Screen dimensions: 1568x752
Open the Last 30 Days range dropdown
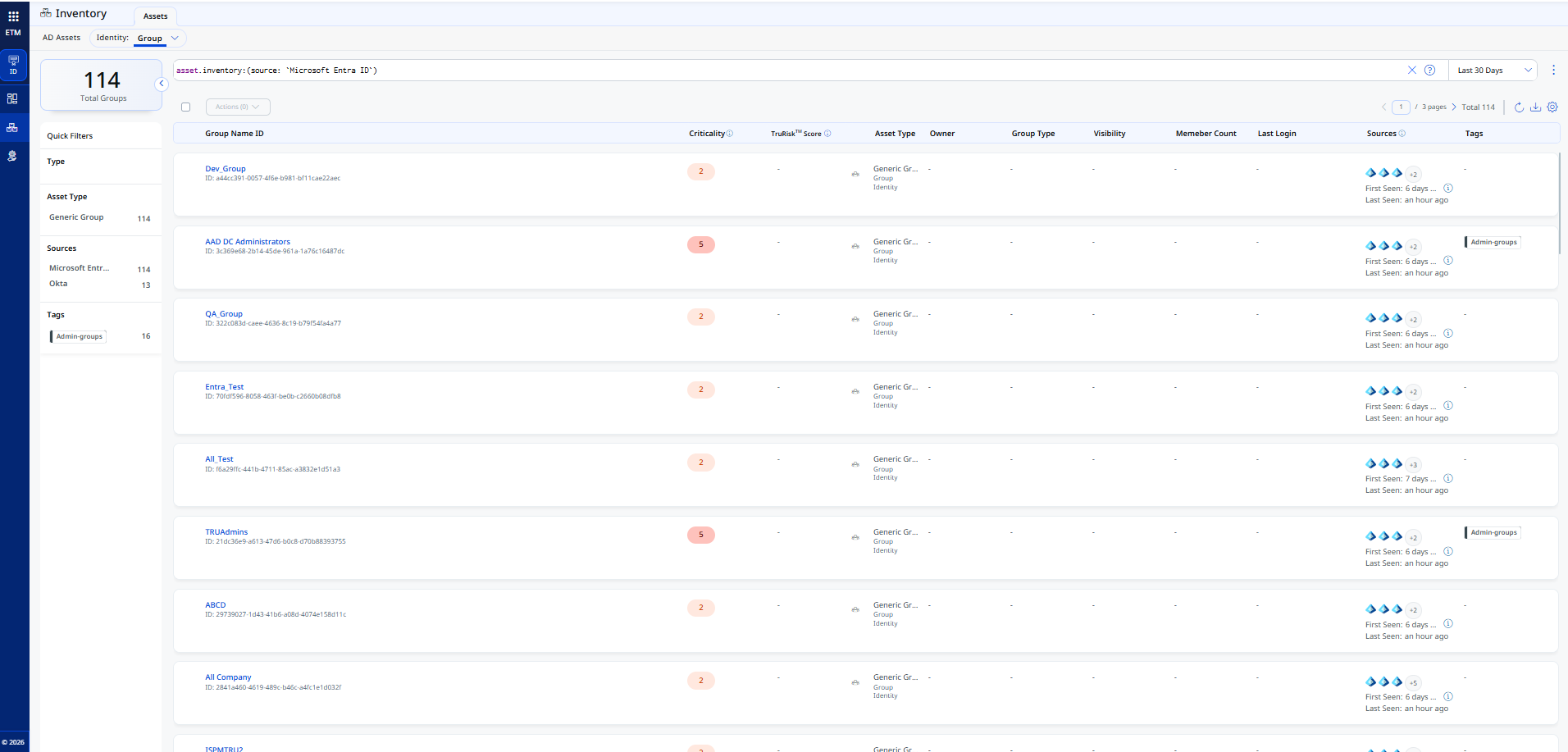tap(1493, 71)
